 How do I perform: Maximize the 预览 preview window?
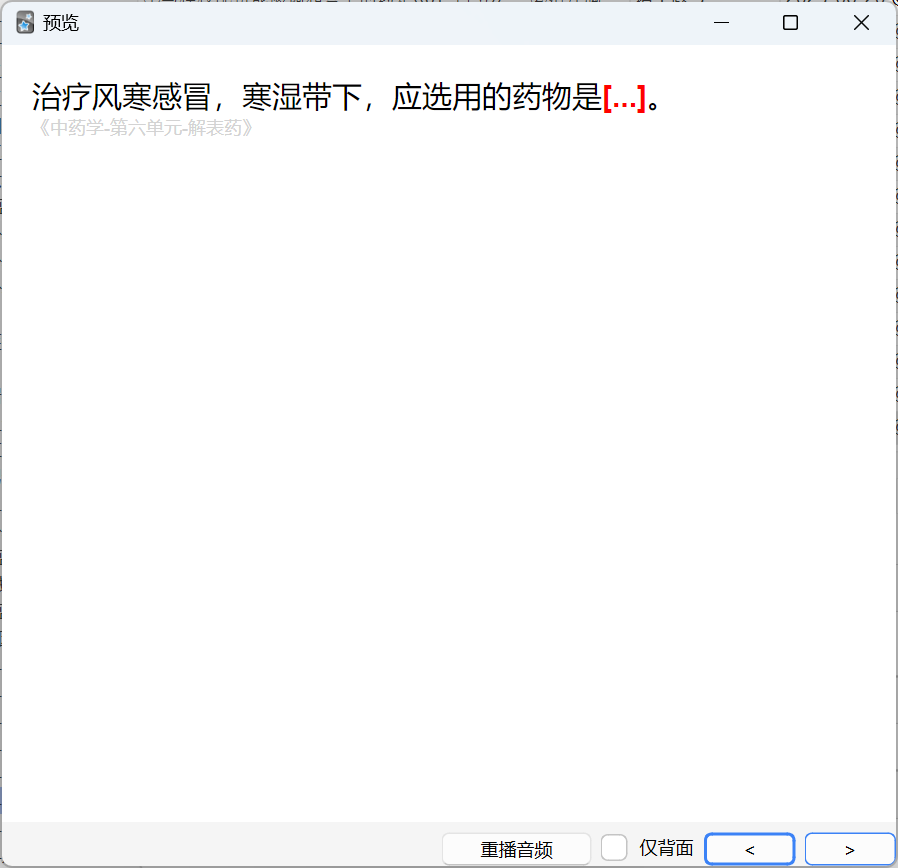pos(790,23)
